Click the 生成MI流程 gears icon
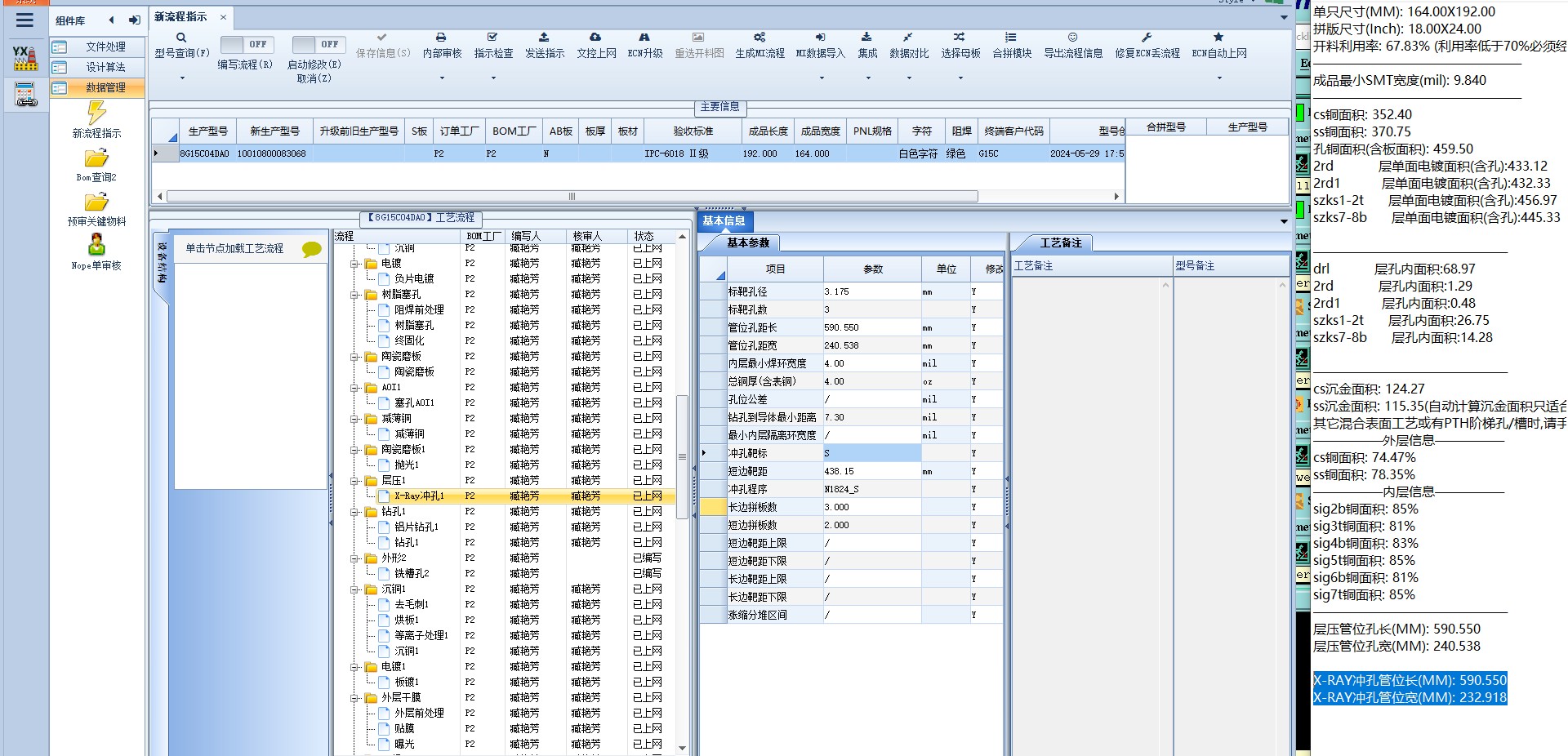 click(759, 38)
